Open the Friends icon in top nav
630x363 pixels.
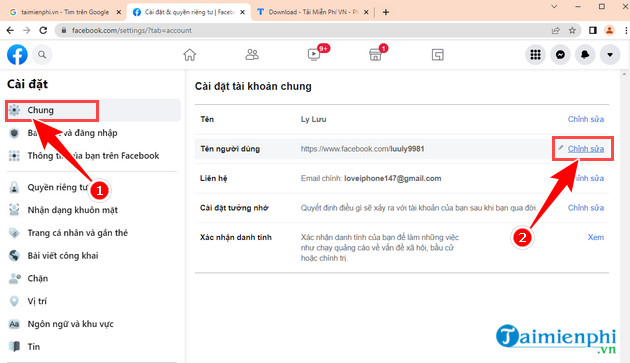coord(252,55)
